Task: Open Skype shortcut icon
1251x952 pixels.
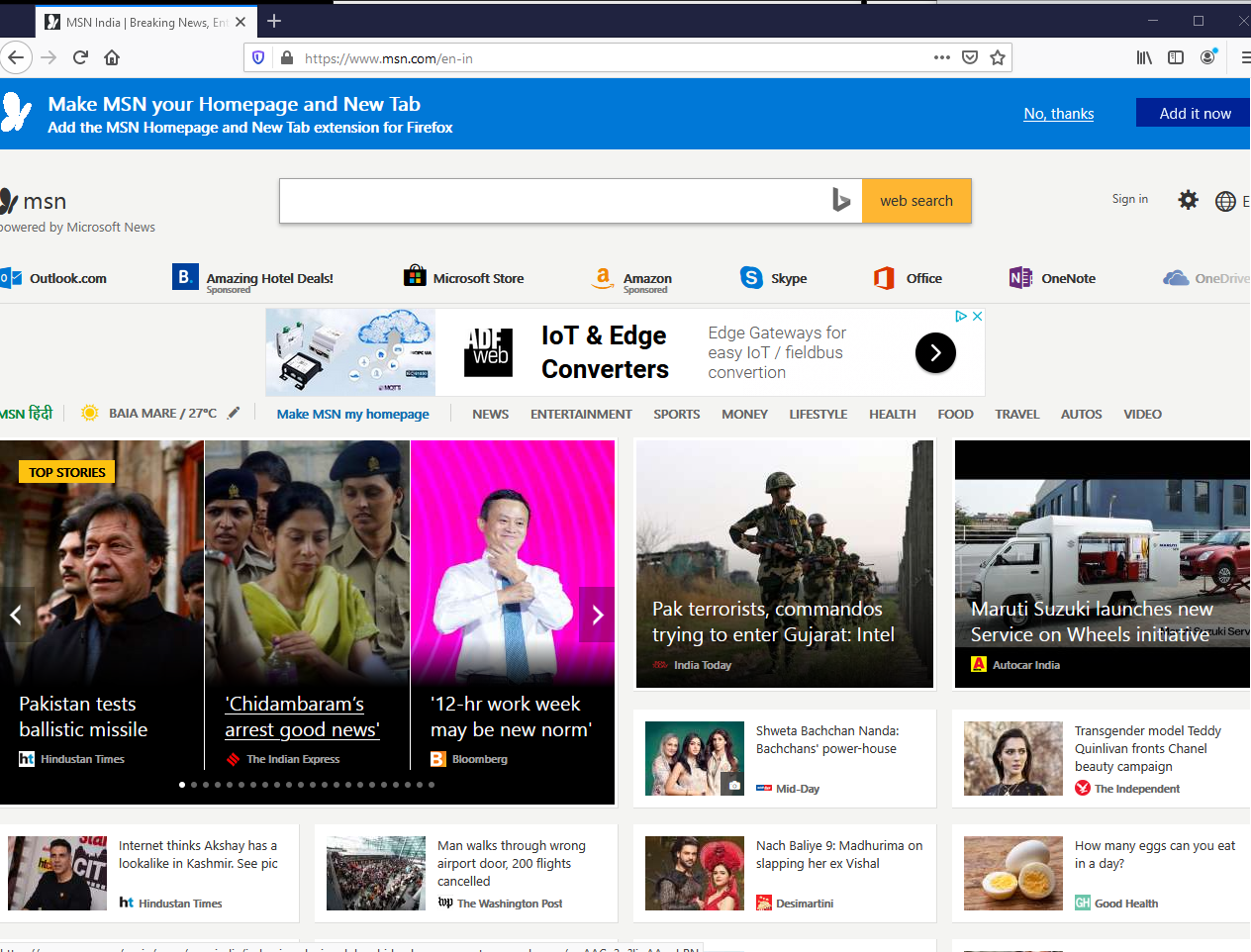Action: tap(751, 278)
